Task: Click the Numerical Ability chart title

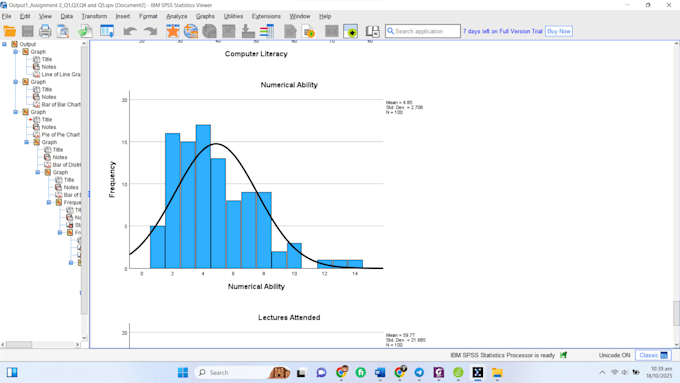Action: coord(289,85)
